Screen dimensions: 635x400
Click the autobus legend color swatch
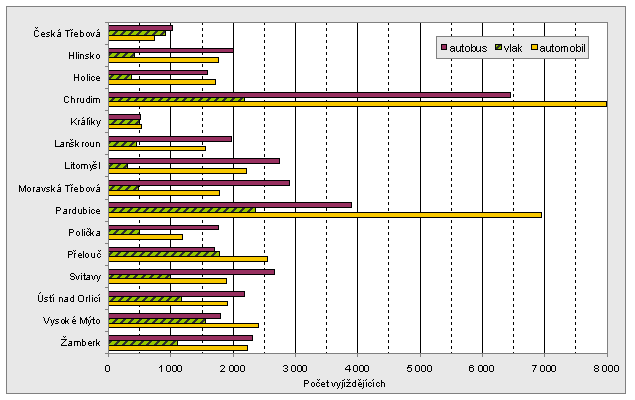point(443,48)
